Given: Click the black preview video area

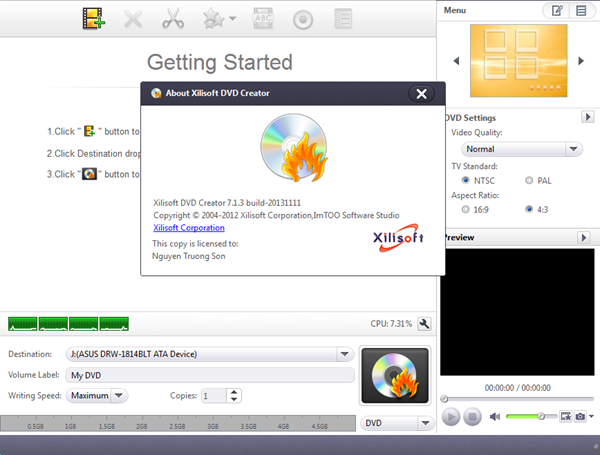Looking at the screenshot, I should [517, 312].
